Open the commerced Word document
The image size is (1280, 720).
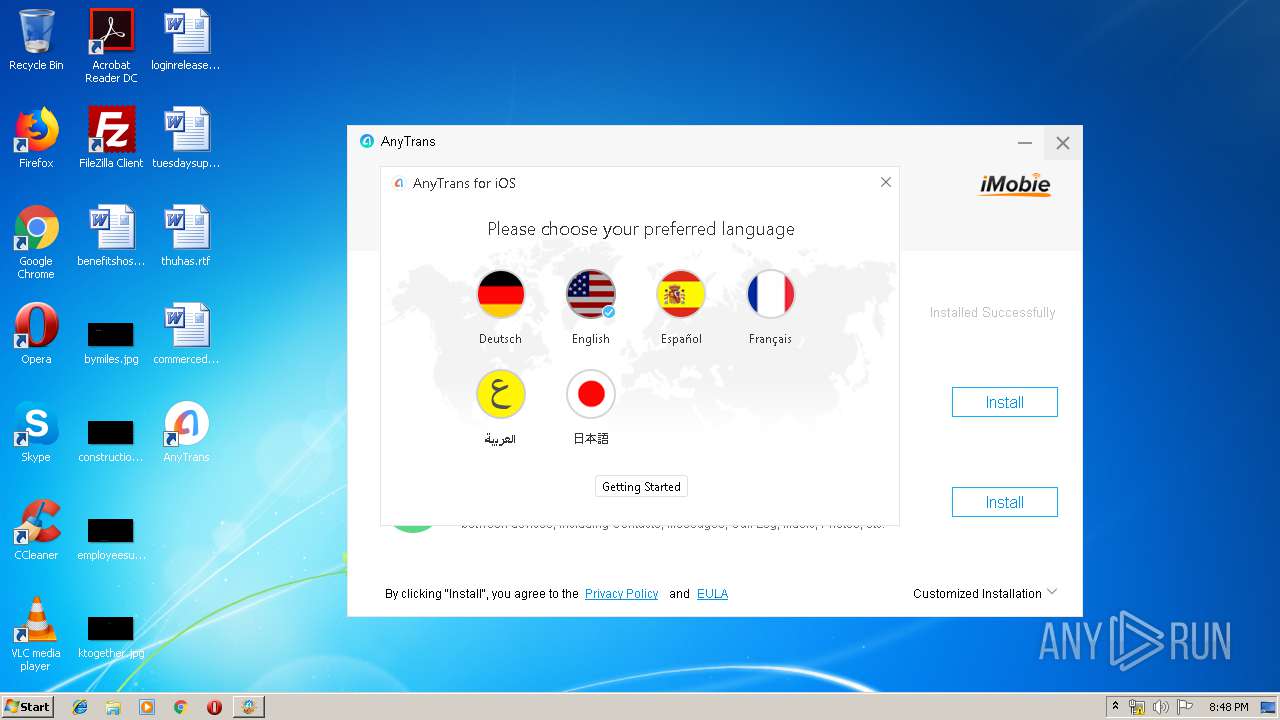pyautogui.click(x=186, y=335)
